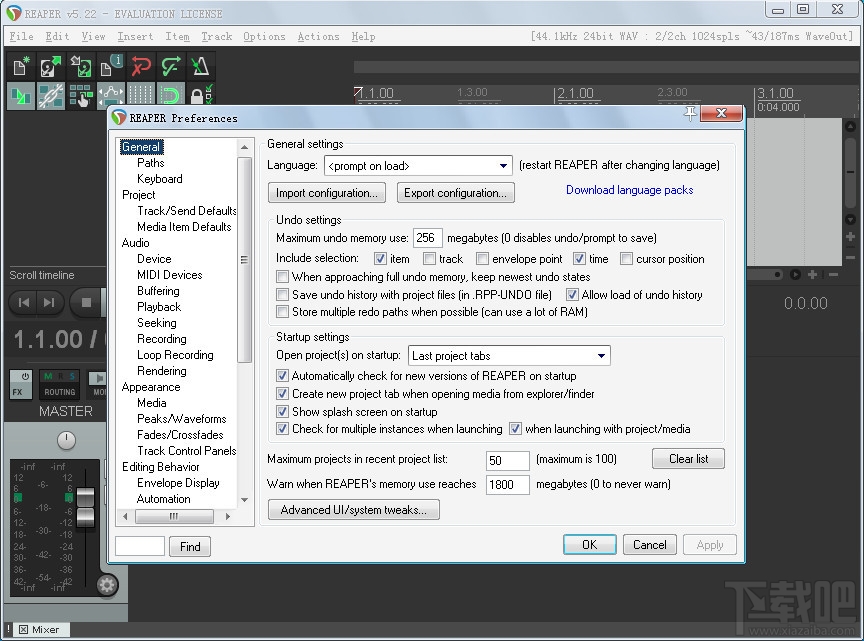
Task: Open the Language dropdown
Action: pyautogui.click(x=419, y=165)
